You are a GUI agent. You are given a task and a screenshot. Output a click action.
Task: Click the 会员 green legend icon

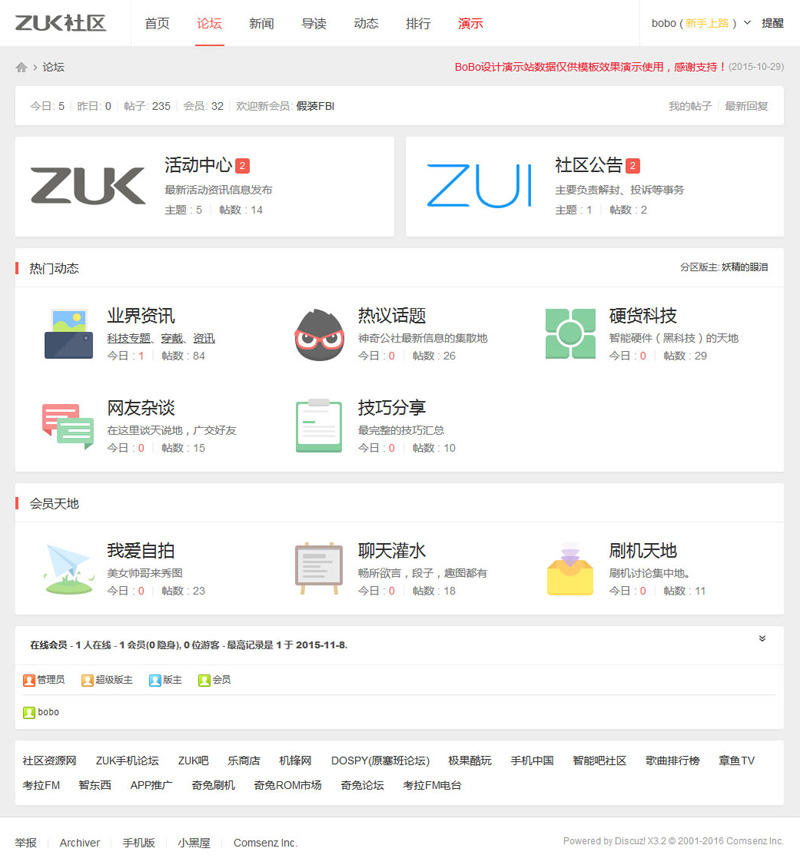point(204,680)
